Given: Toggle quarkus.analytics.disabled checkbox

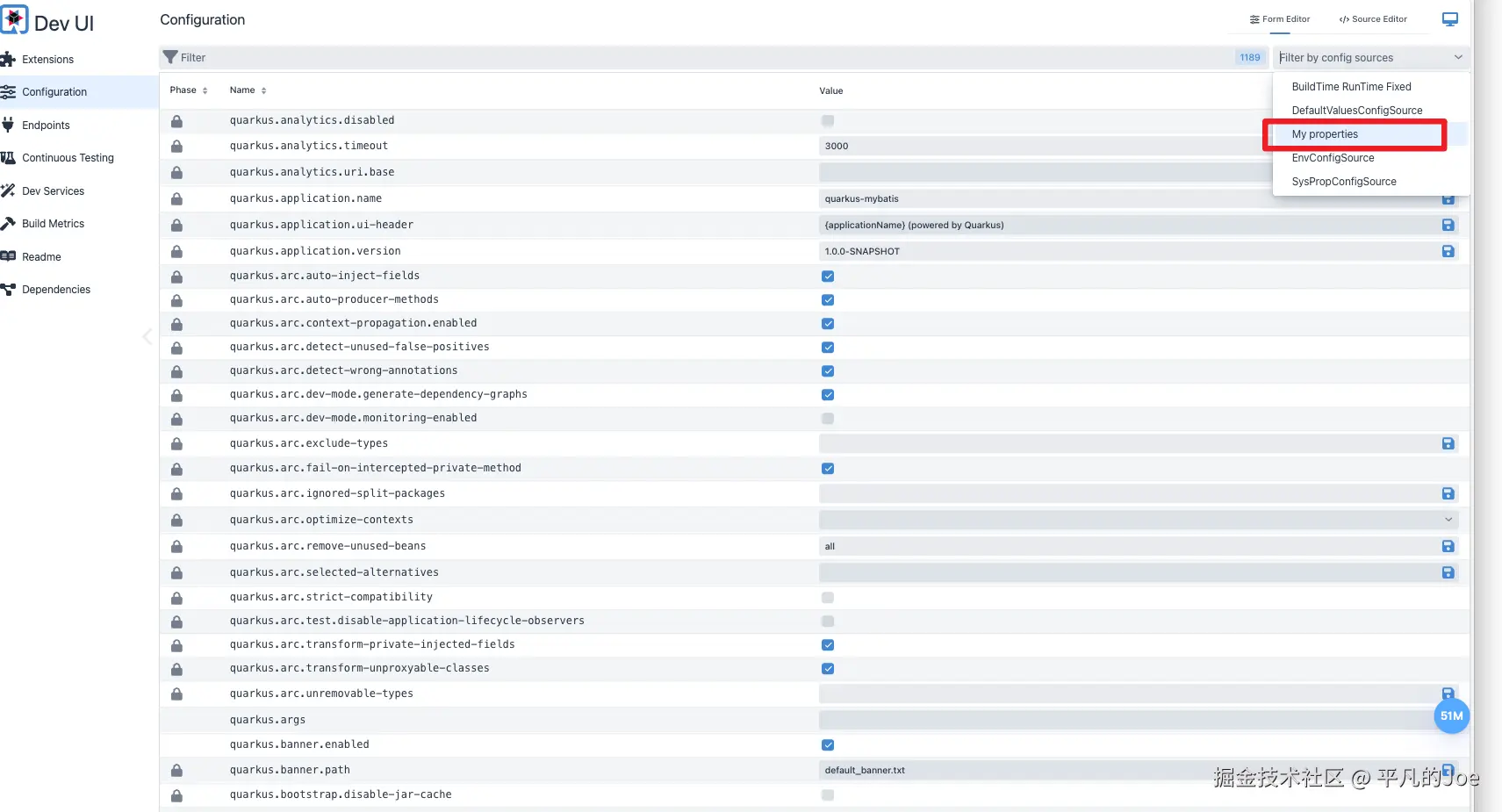Looking at the screenshot, I should point(828,120).
